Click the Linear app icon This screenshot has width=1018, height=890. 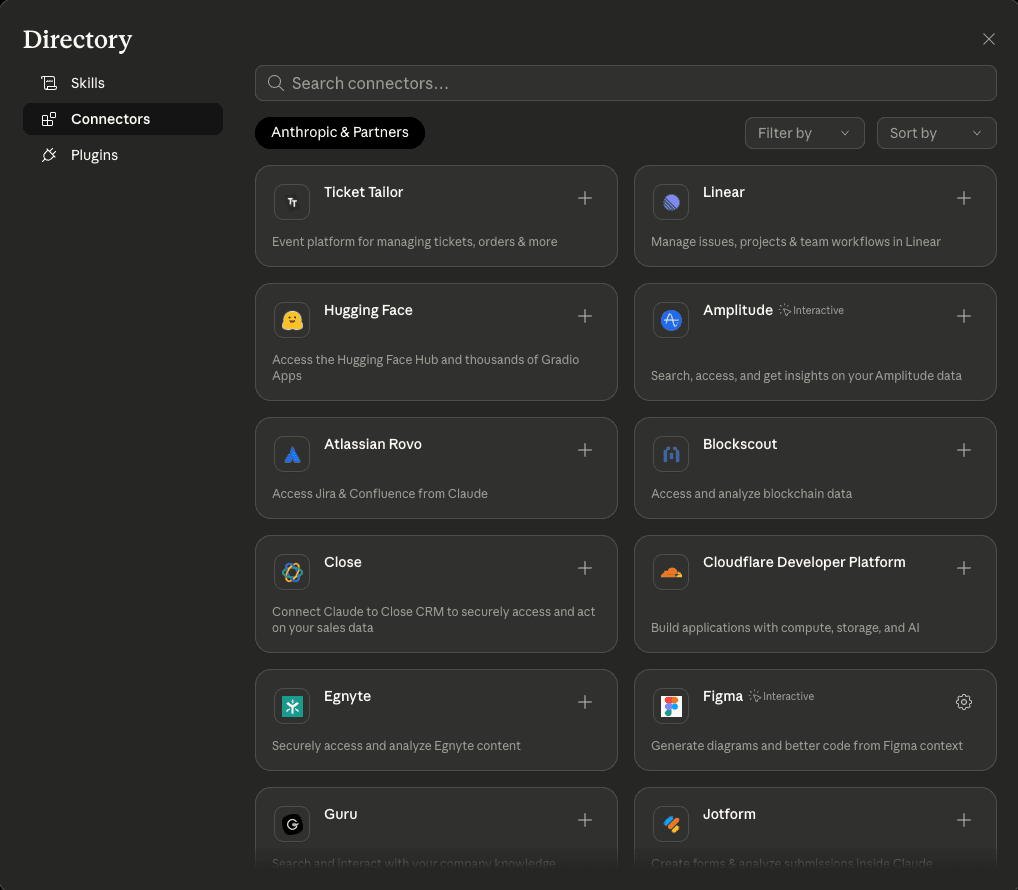coord(670,201)
